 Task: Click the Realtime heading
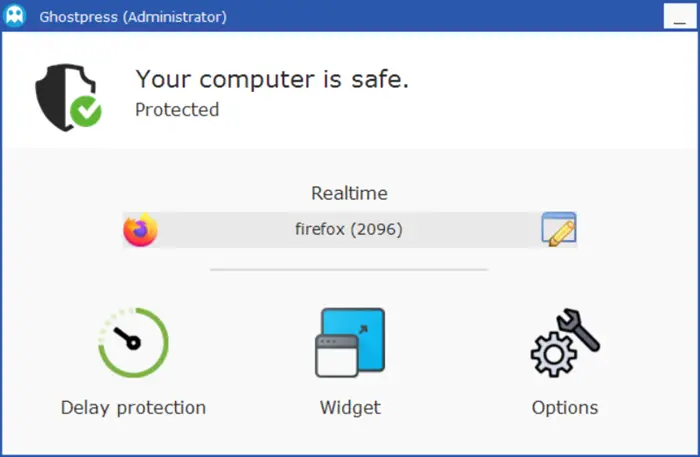[x=349, y=193]
